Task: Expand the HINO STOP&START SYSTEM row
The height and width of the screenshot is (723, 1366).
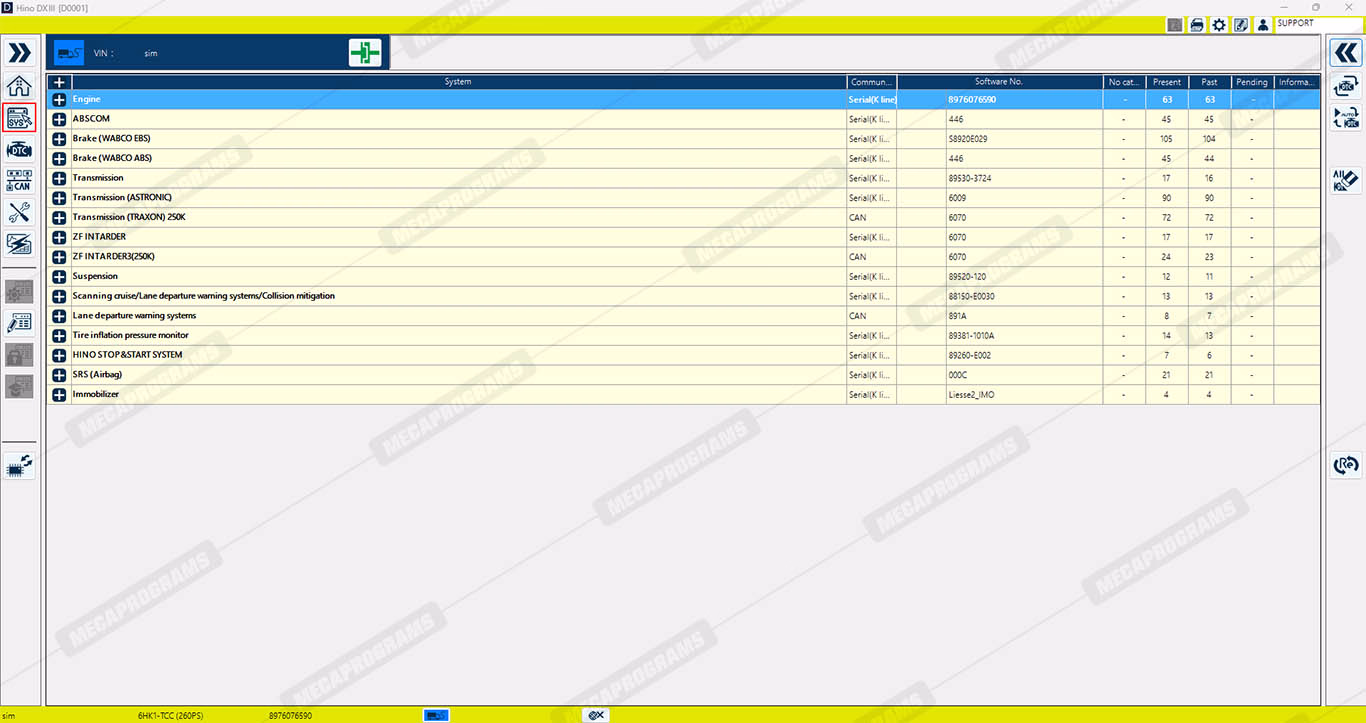Action: point(59,355)
